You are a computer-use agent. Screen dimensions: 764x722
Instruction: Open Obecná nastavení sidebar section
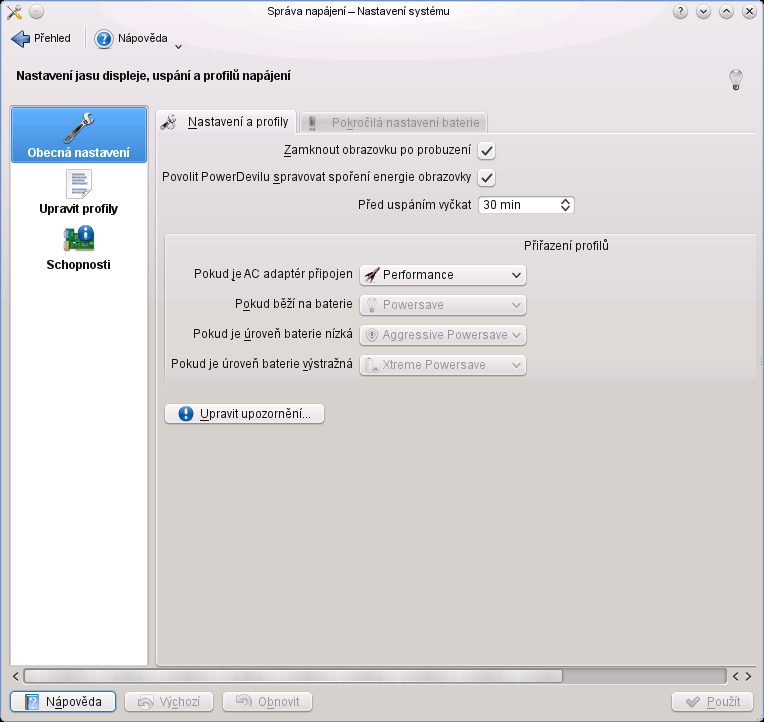click(78, 134)
